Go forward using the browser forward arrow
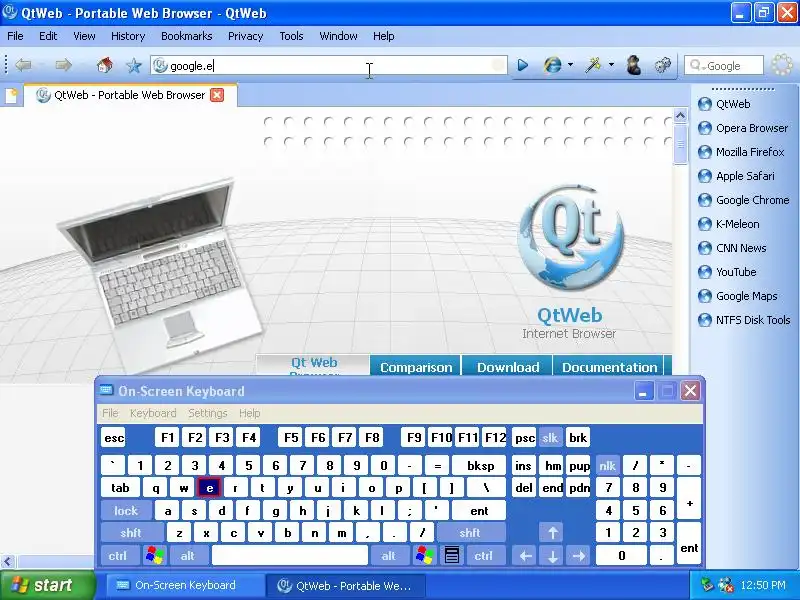The image size is (800, 600). [63, 65]
